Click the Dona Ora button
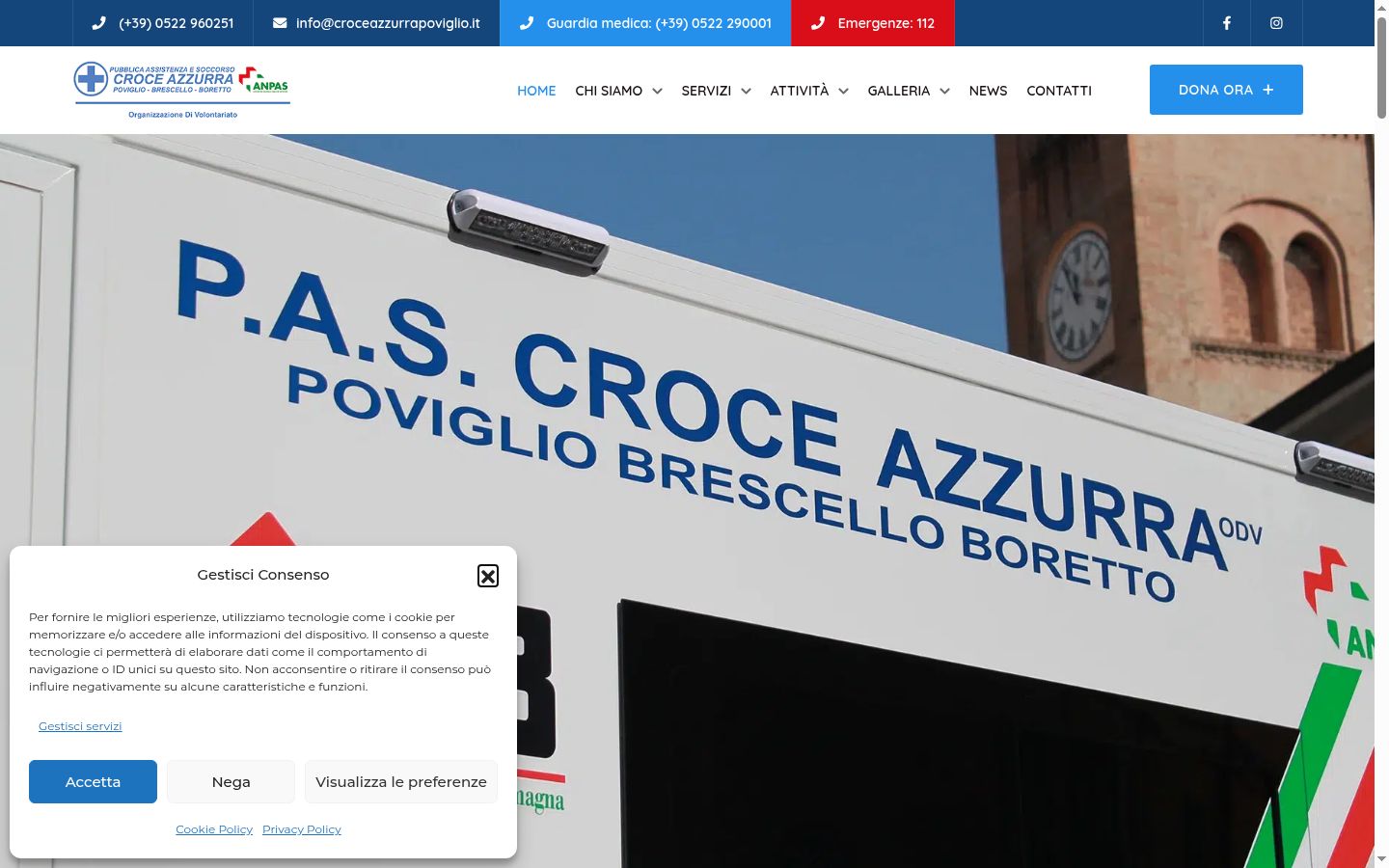Screen dimensions: 1389x868 tap(1226, 90)
